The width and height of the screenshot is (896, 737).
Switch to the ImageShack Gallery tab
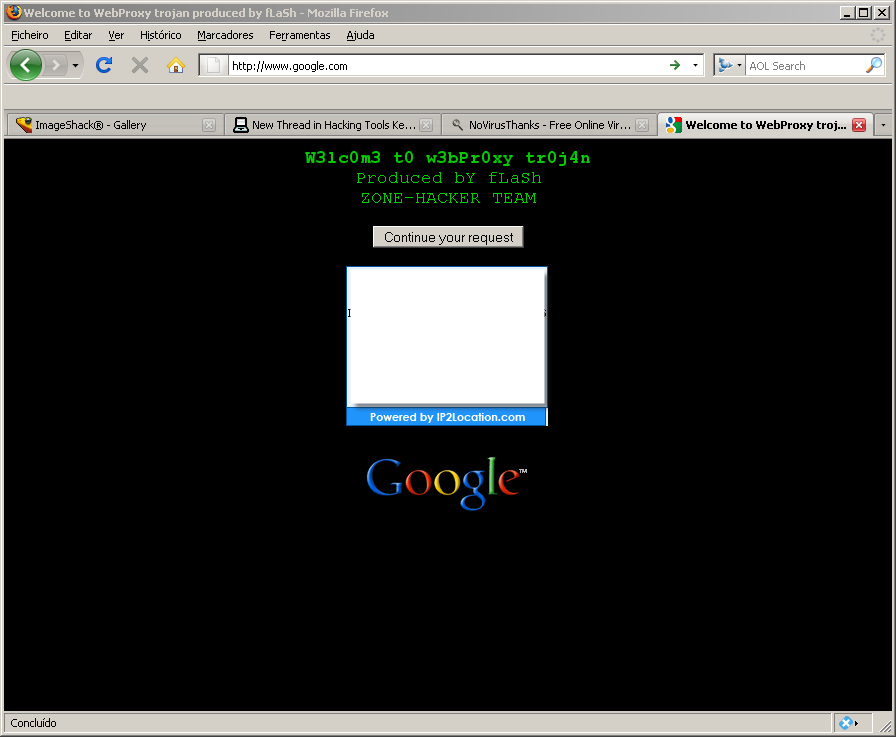113,125
